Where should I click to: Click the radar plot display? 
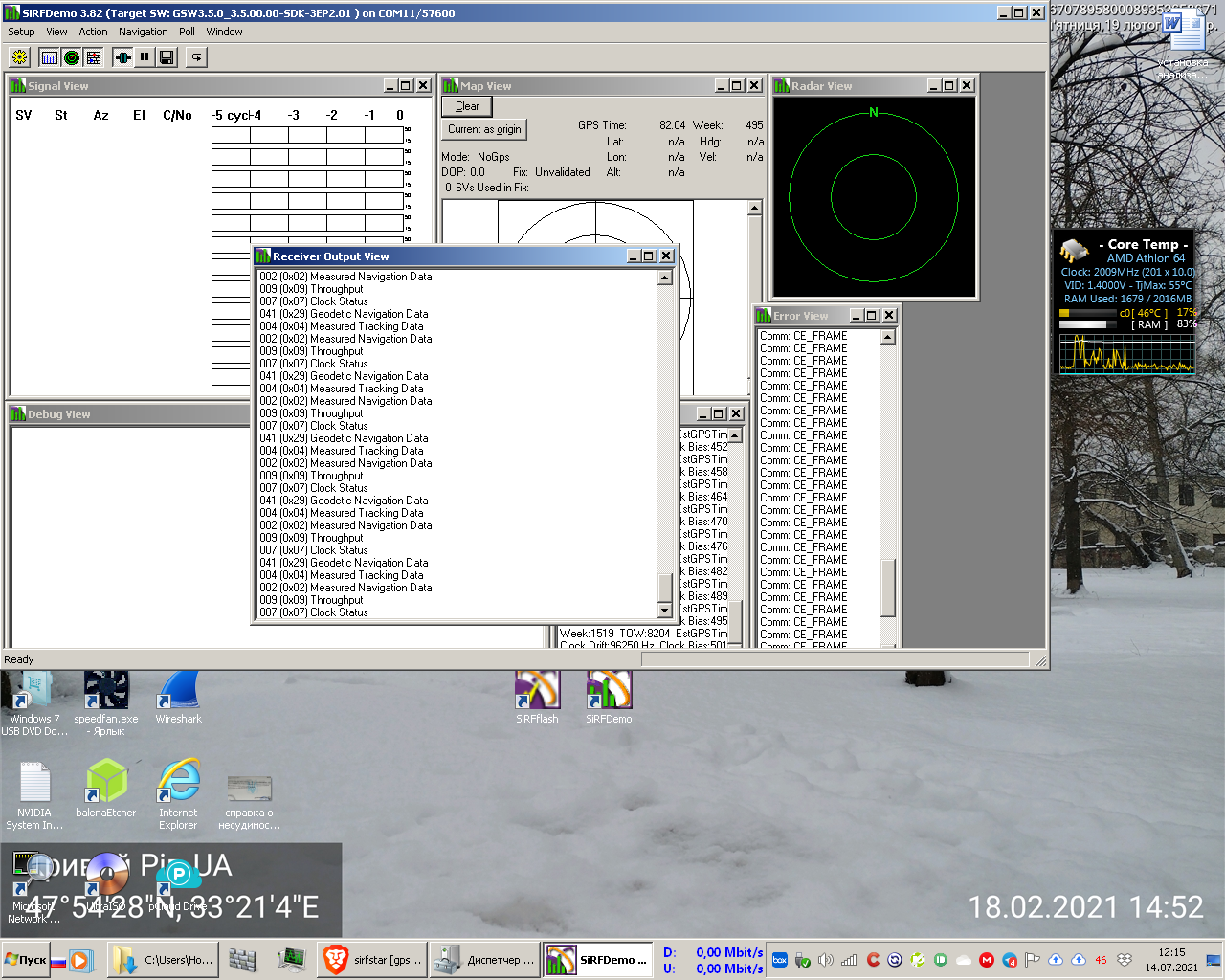[x=874, y=196]
